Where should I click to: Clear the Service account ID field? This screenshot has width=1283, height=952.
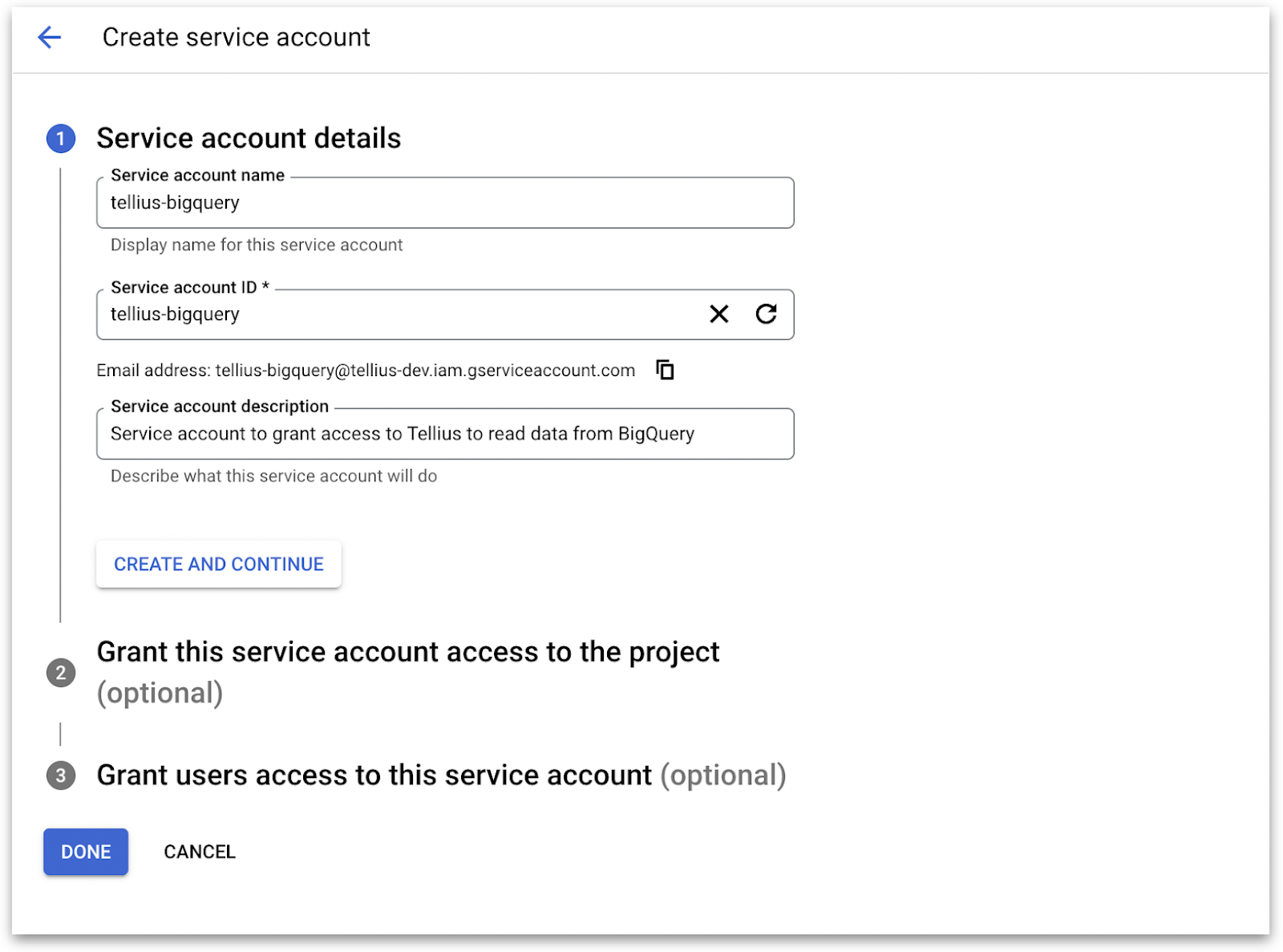pyautogui.click(x=719, y=314)
